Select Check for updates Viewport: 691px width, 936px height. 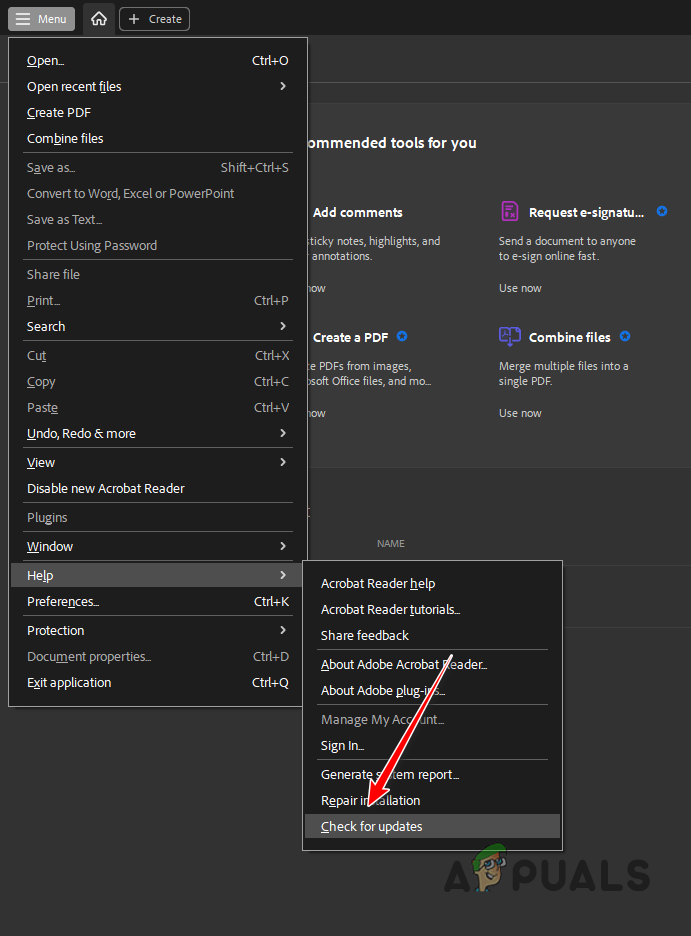click(433, 827)
